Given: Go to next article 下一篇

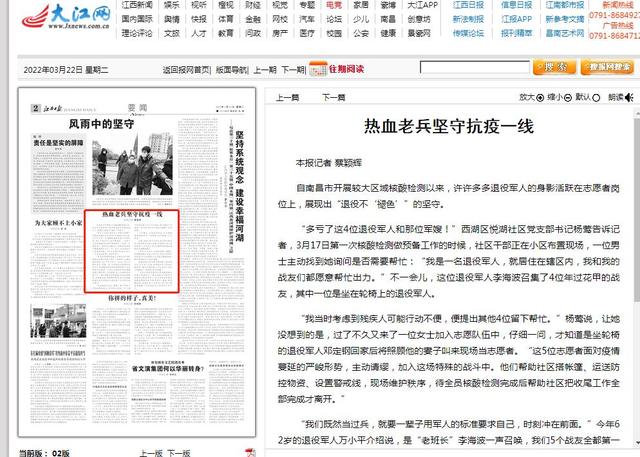Looking at the screenshot, I should pyautogui.click(x=333, y=98).
